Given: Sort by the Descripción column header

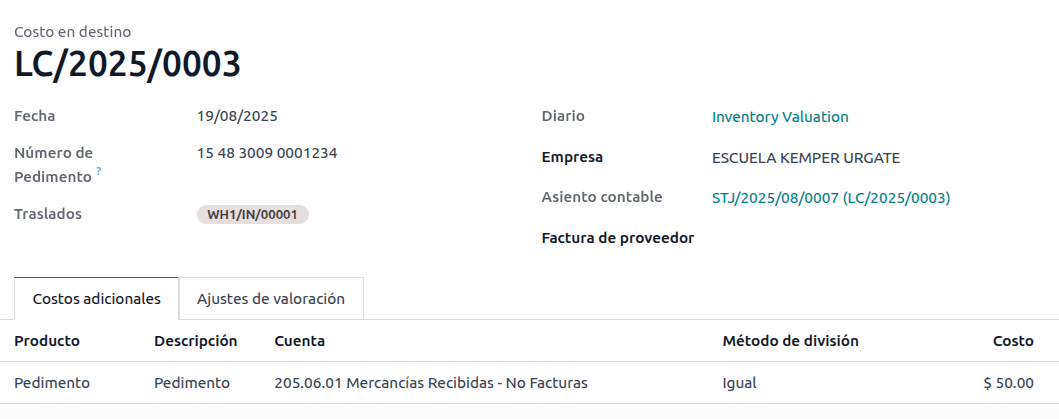Looking at the screenshot, I should pos(195,341).
